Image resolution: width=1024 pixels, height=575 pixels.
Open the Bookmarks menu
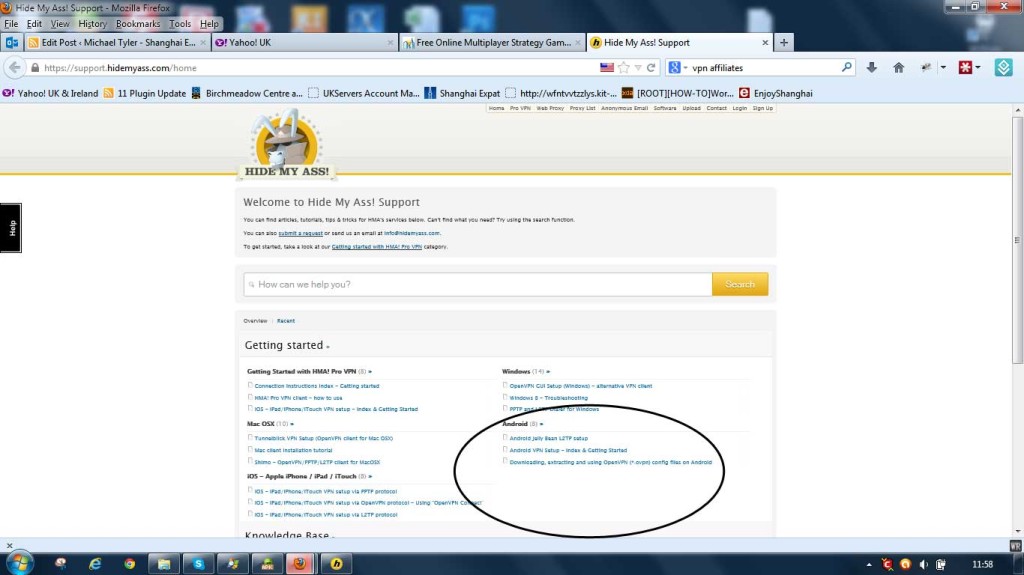[137, 23]
